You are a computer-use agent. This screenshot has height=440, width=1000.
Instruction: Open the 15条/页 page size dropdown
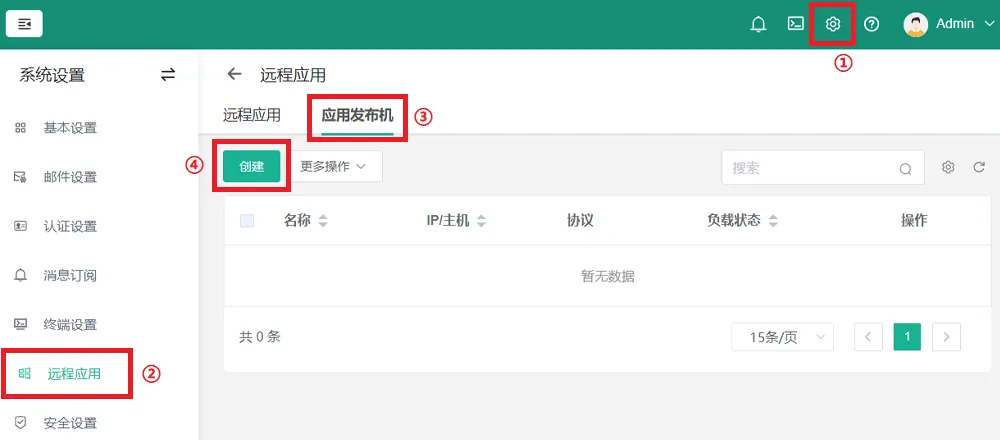(x=783, y=337)
